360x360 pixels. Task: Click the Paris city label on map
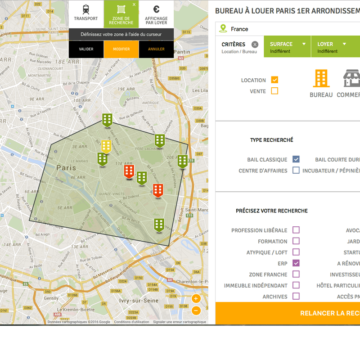pos(66,167)
